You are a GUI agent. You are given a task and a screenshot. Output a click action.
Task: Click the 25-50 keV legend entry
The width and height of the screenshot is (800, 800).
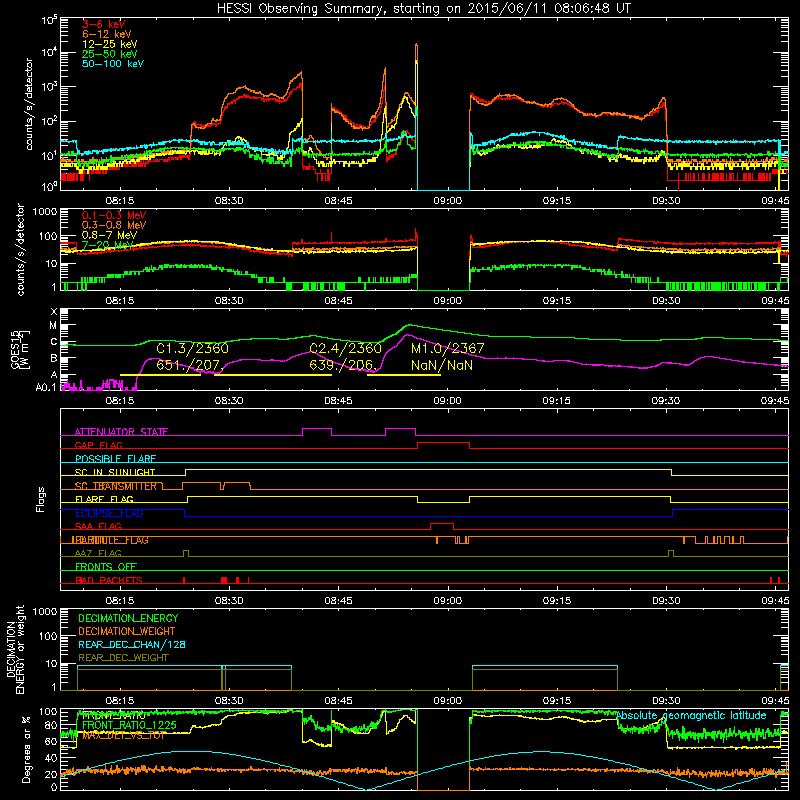(x=110, y=54)
